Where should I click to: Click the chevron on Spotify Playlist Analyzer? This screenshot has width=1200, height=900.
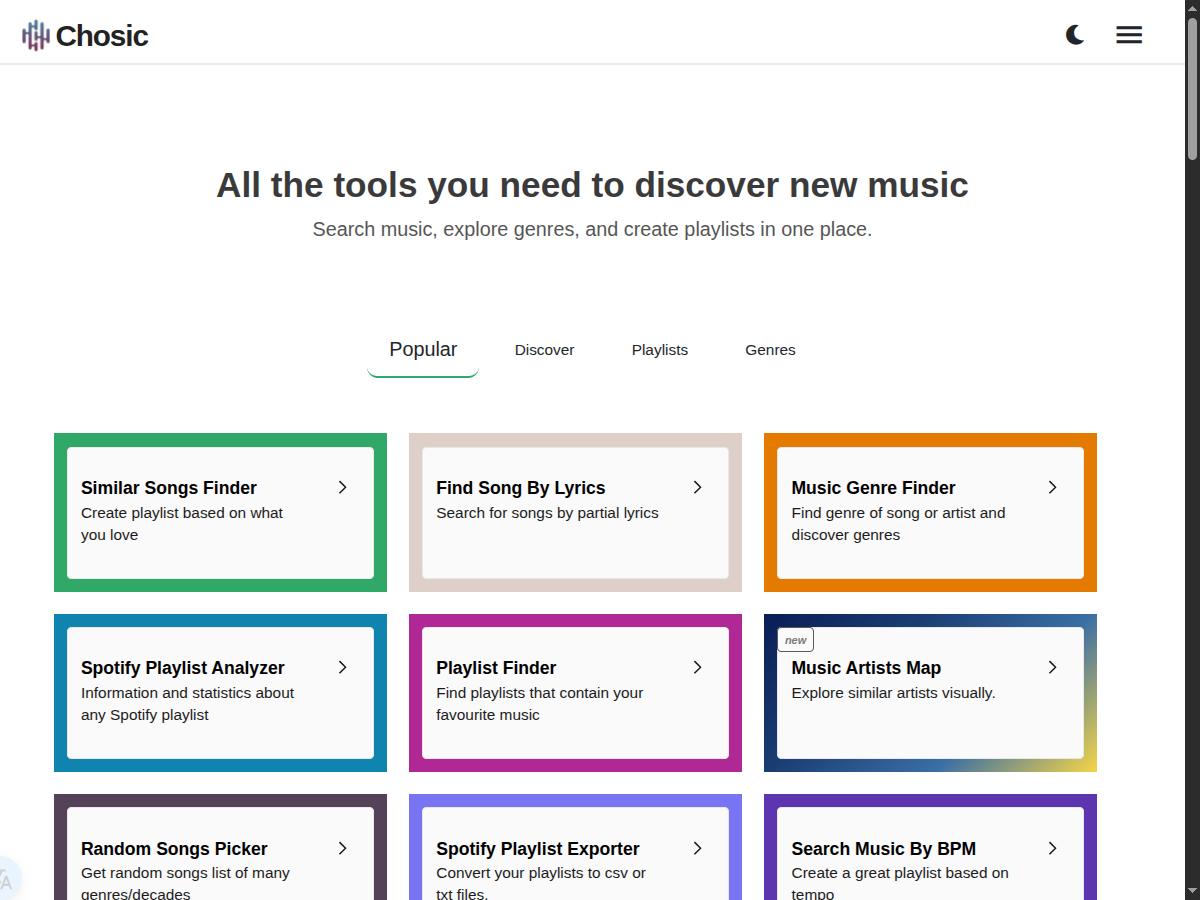pyautogui.click(x=342, y=667)
